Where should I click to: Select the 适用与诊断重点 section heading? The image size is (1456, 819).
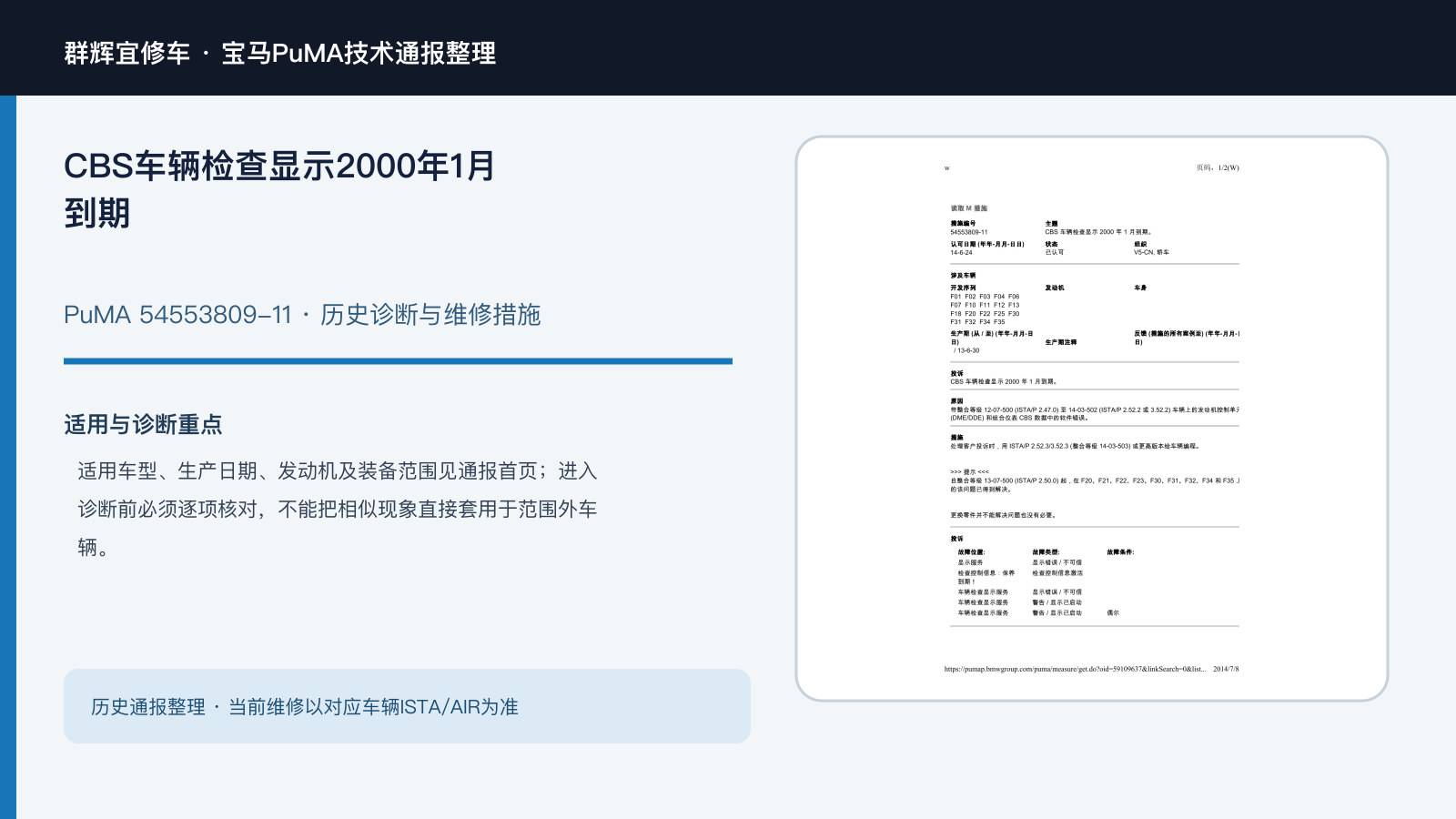[x=143, y=425]
